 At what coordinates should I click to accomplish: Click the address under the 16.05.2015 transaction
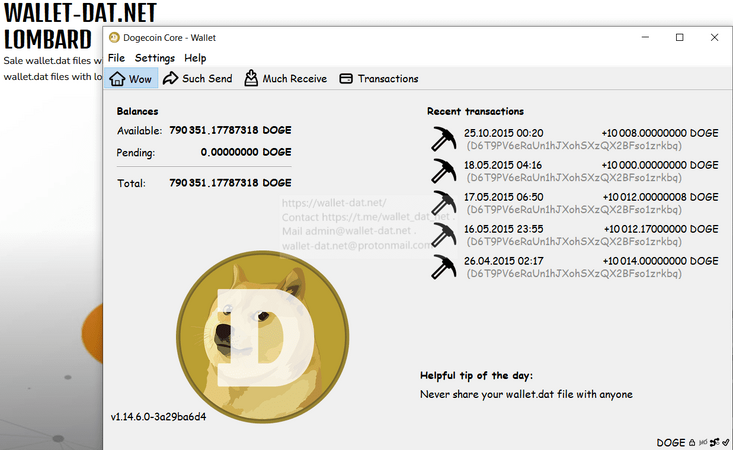pos(574,242)
